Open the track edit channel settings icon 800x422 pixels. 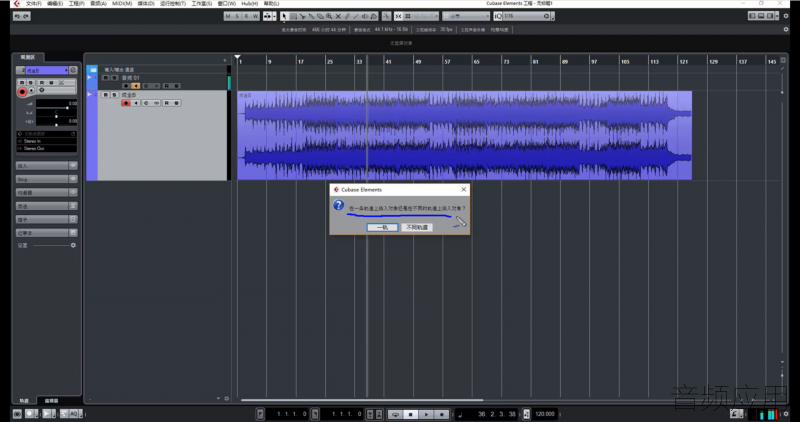pyautogui.click(x=73, y=70)
